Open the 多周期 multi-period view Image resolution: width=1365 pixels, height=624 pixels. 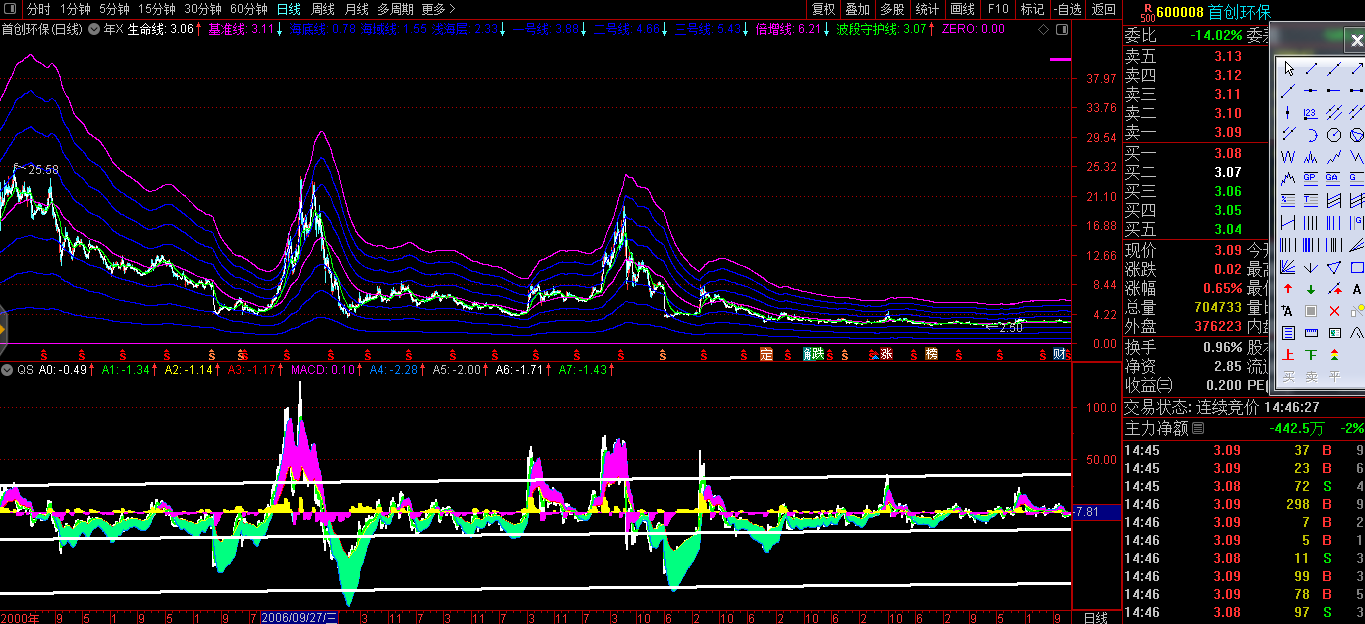pyautogui.click(x=395, y=9)
